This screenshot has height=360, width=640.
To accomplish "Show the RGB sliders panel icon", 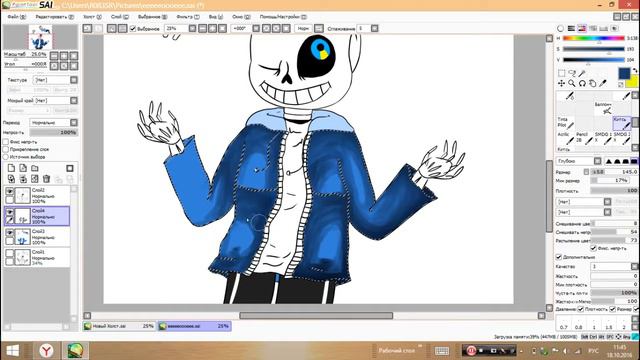I will pos(571,28).
